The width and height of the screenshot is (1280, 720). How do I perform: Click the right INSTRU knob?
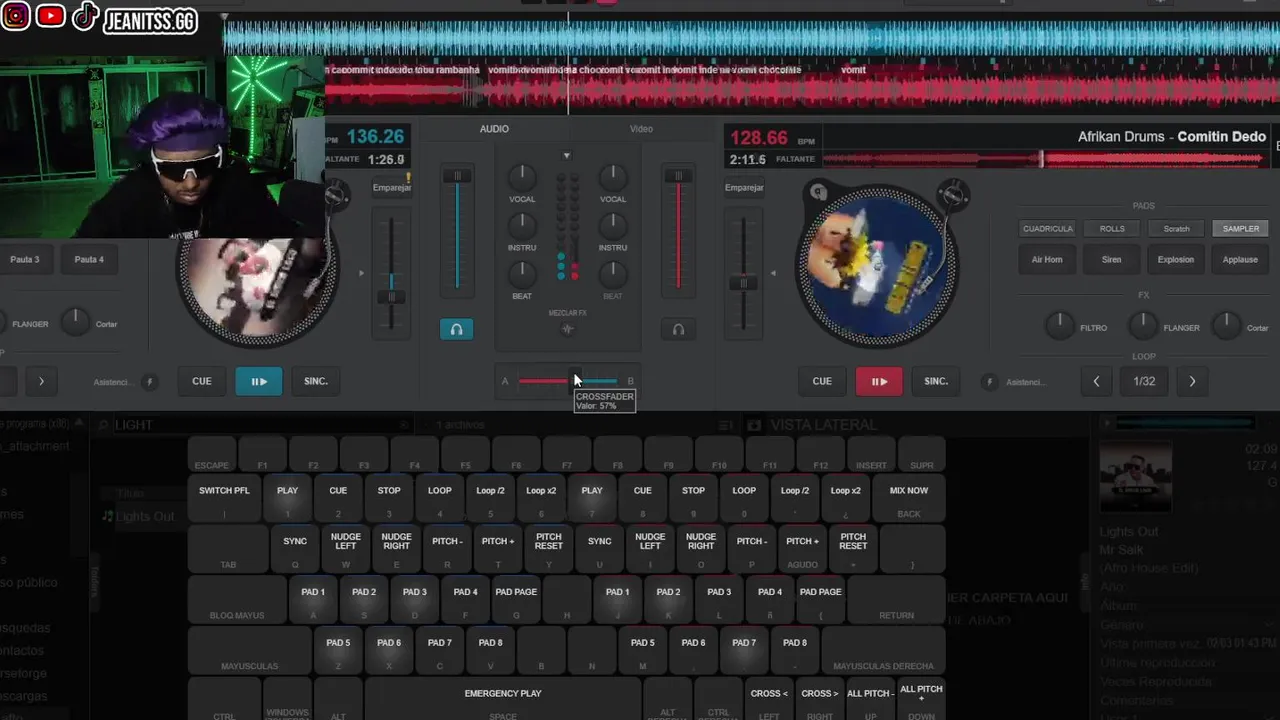613,226
